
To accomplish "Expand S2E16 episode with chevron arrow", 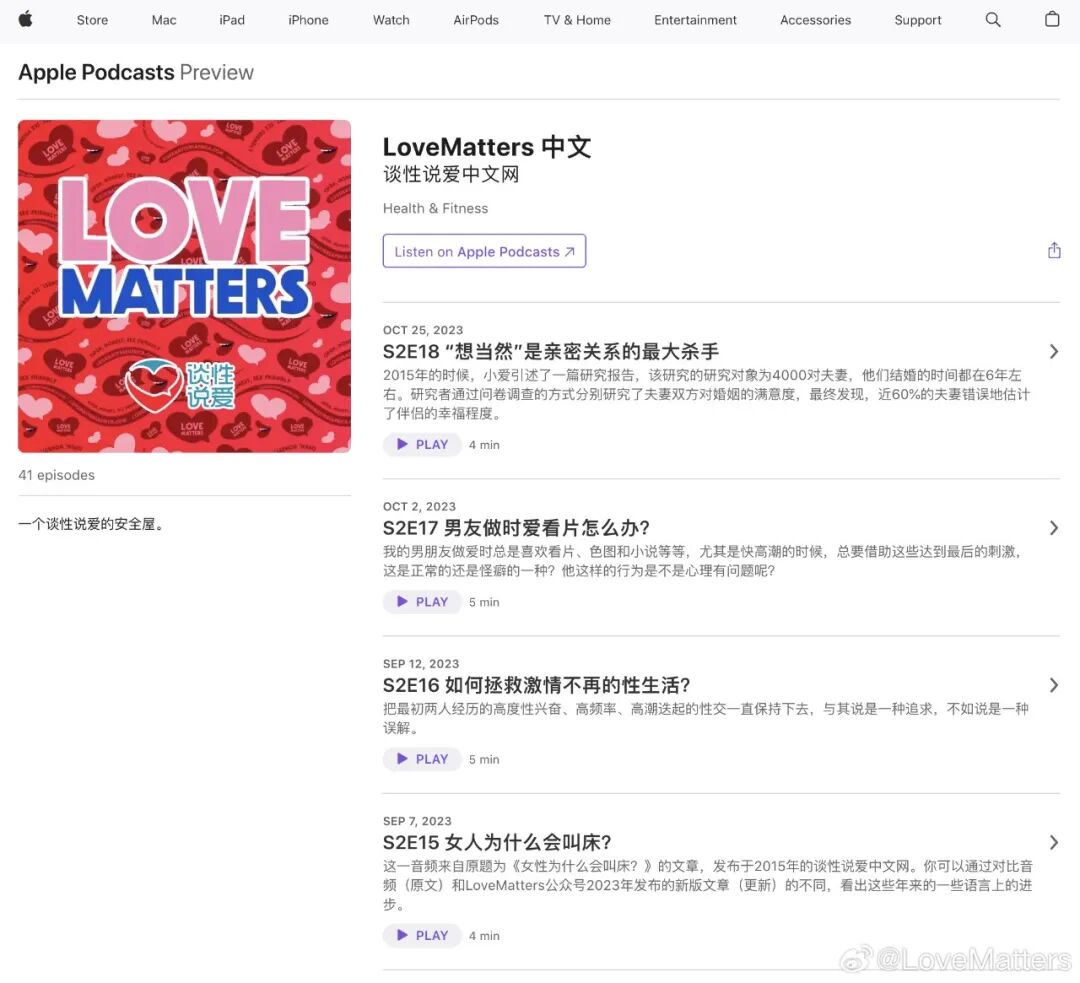I will tap(1054, 685).
